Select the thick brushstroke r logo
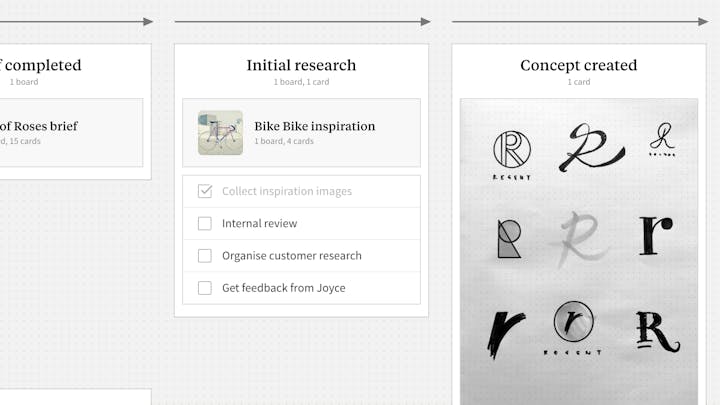The height and width of the screenshot is (405, 720). (x=505, y=335)
